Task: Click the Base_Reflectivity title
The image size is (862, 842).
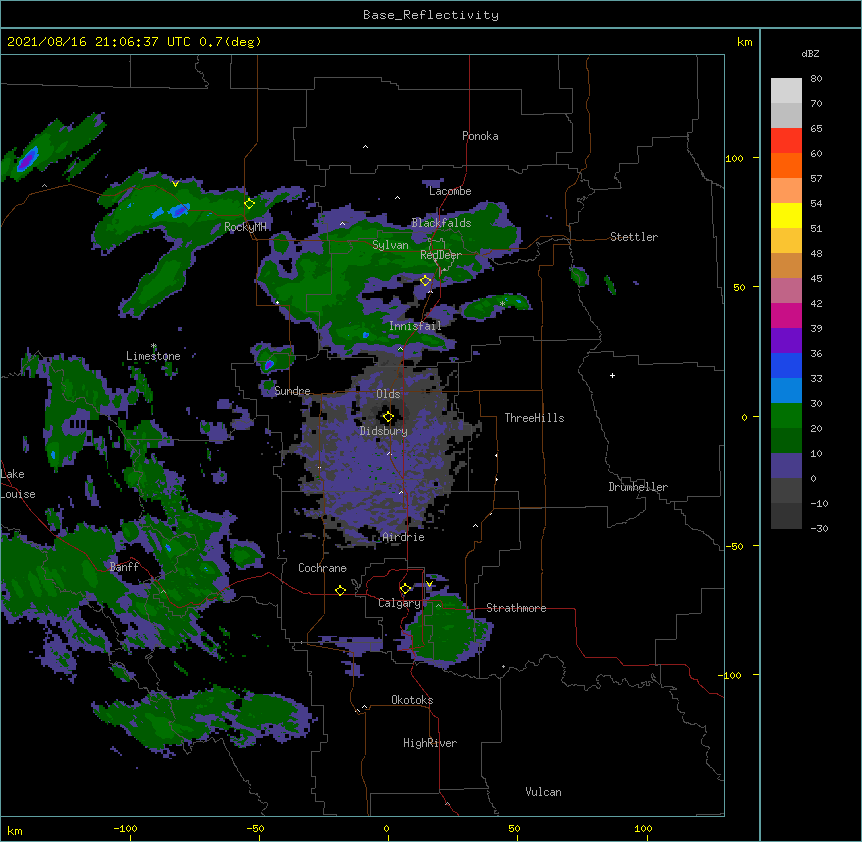Action: click(430, 15)
